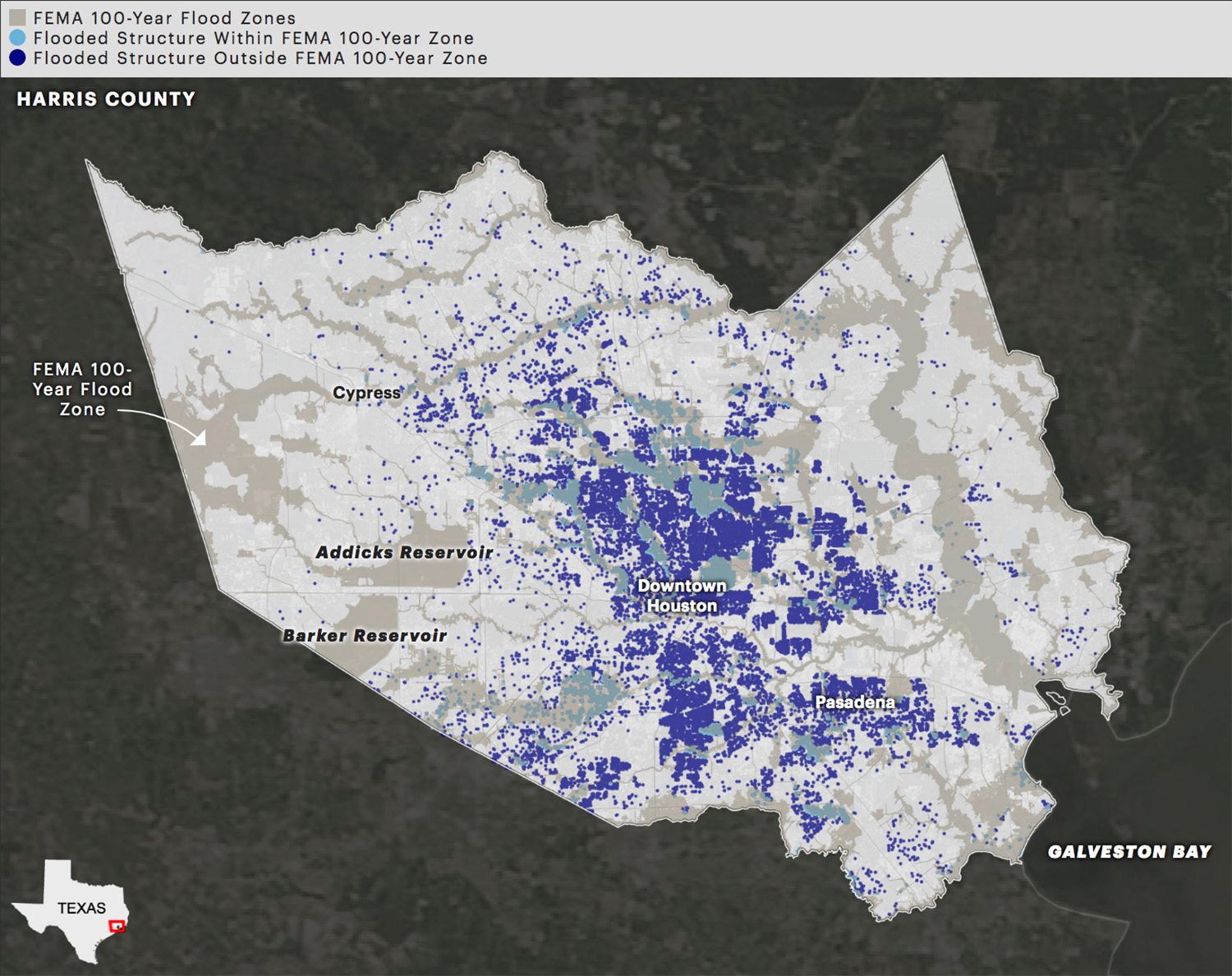Click the GALVESTON BAY label
The height and width of the screenshot is (976, 1232).
[x=1129, y=852]
